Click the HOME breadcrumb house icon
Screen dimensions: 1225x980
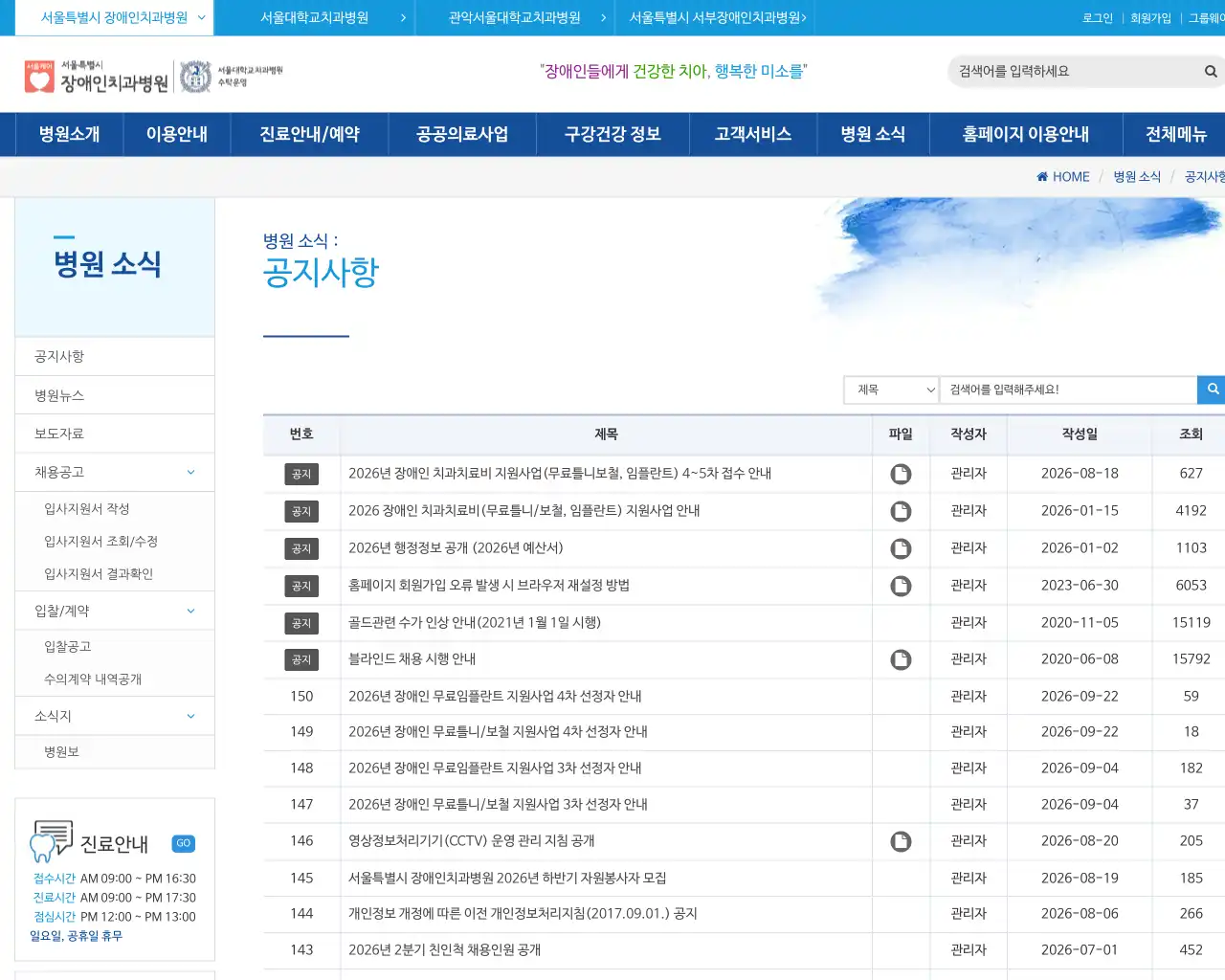tap(1042, 177)
